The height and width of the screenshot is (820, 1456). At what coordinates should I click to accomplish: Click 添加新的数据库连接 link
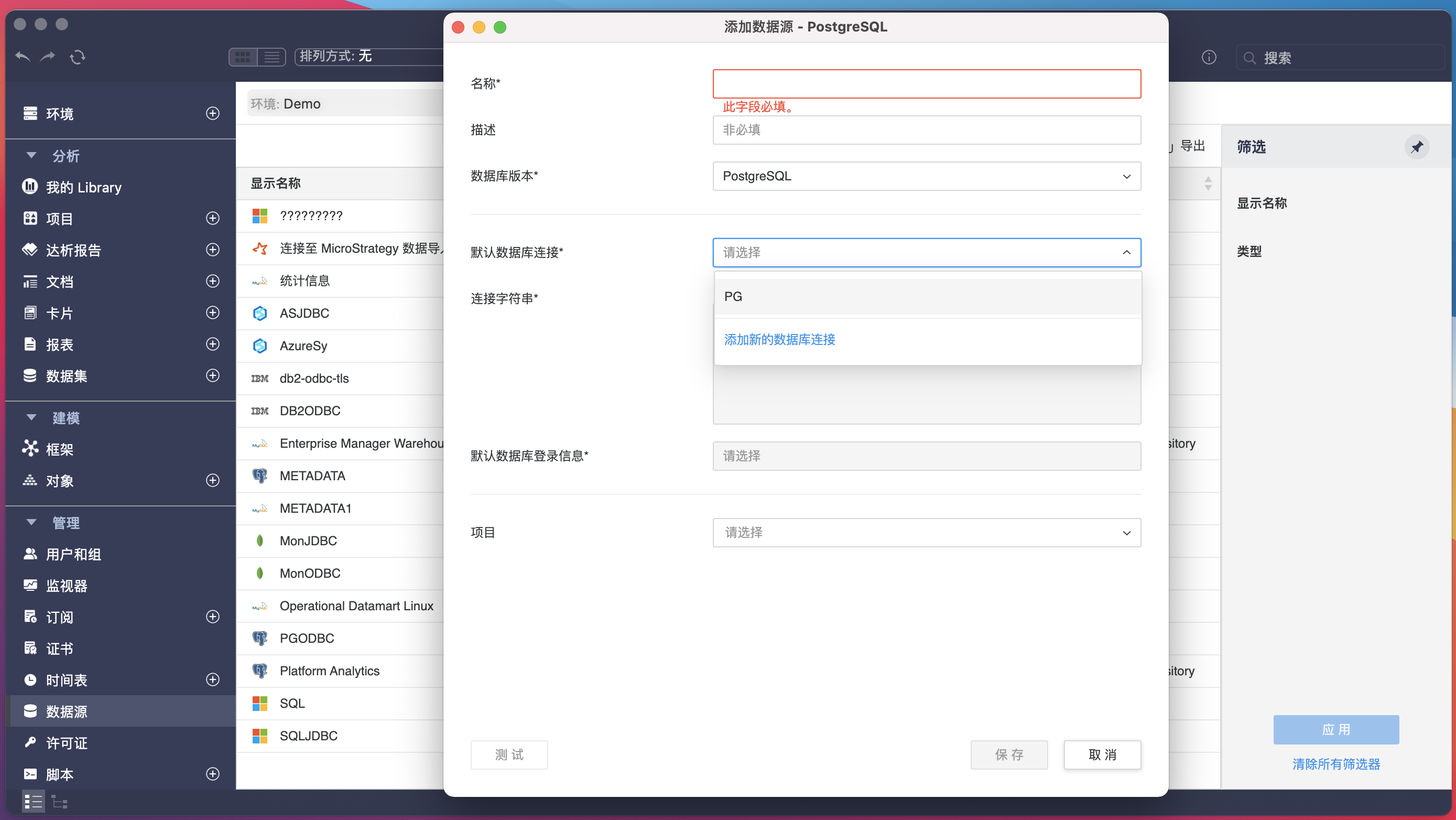(x=779, y=339)
